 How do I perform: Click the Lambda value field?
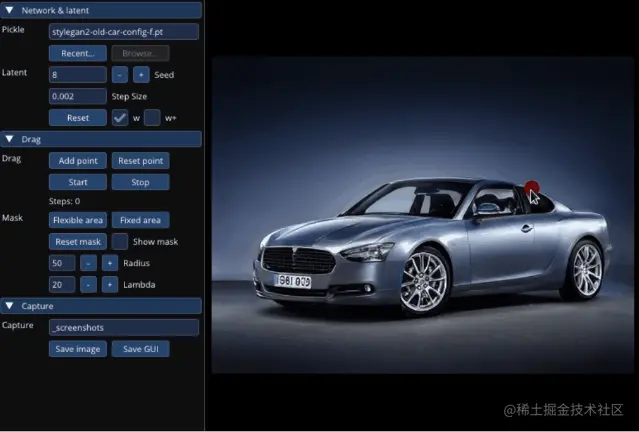click(62, 285)
